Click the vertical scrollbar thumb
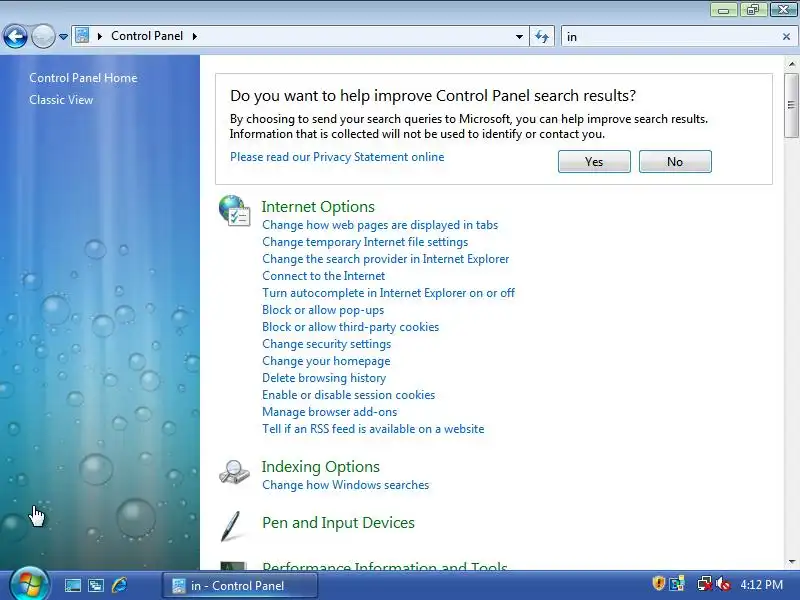 (x=791, y=105)
